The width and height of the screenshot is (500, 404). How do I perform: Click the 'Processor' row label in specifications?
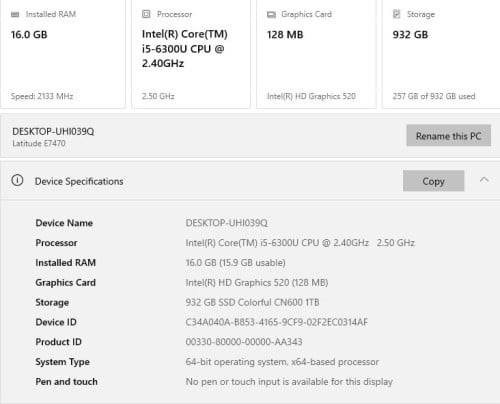click(56, 243)
